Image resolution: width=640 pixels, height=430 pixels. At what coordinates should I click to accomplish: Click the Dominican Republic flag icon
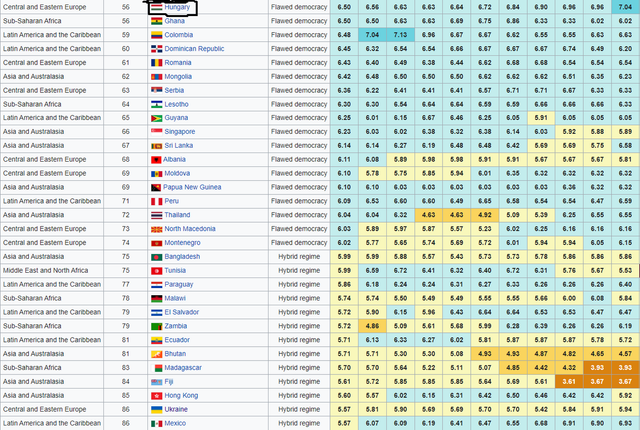(157, 49)
